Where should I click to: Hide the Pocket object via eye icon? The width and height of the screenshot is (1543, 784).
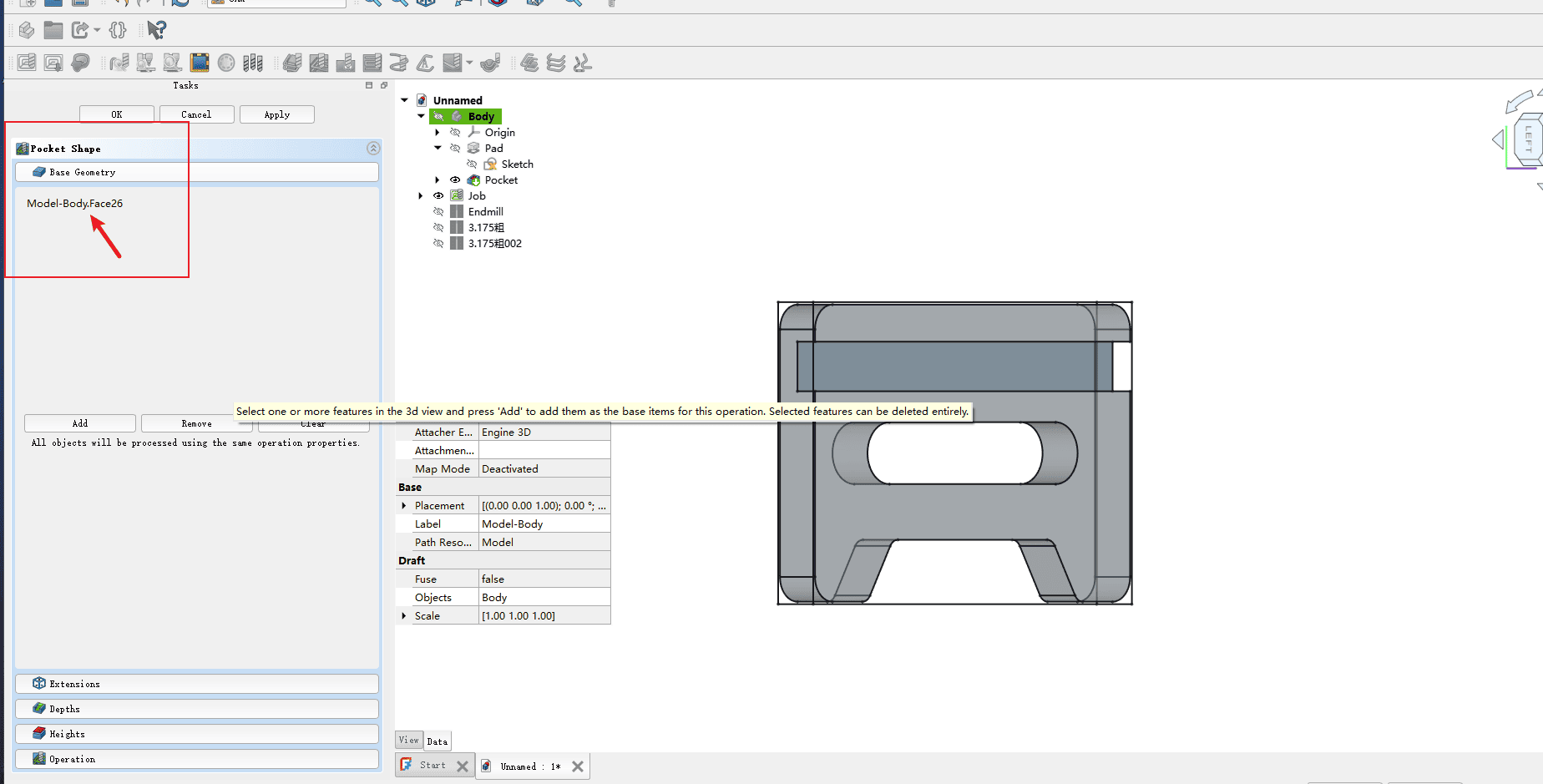(x=455, y=180)
